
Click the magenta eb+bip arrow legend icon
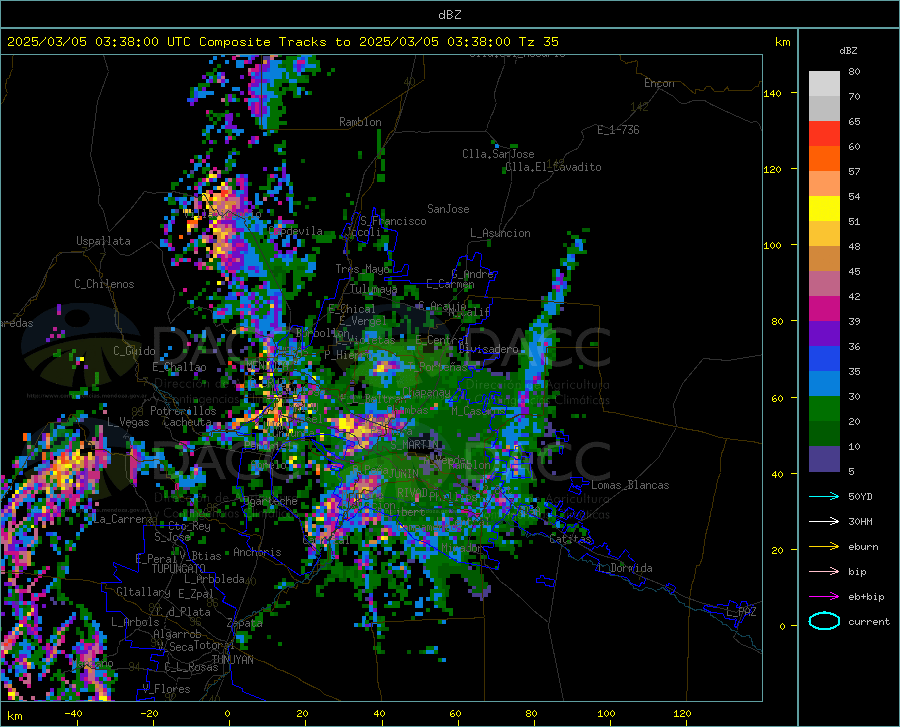[824, 597]
